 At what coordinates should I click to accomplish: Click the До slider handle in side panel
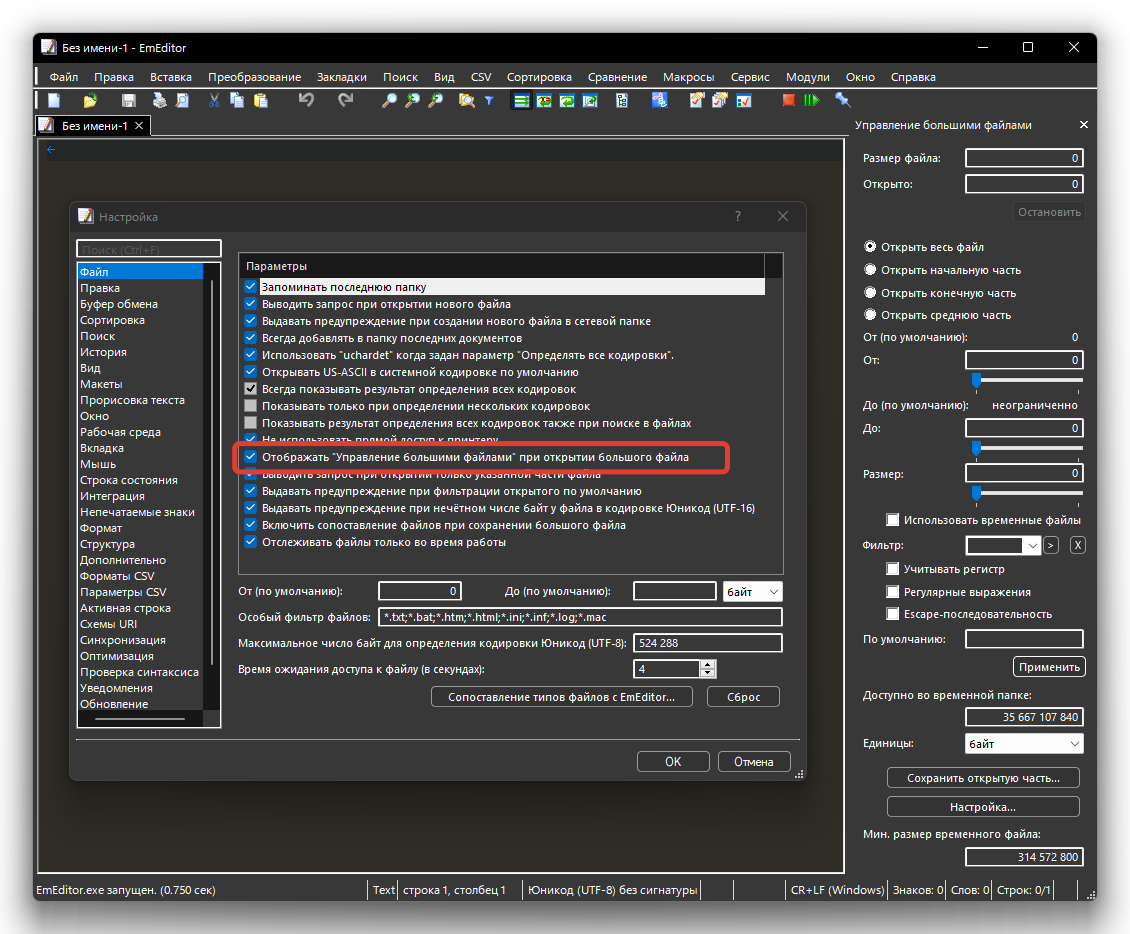coord(976,448)
